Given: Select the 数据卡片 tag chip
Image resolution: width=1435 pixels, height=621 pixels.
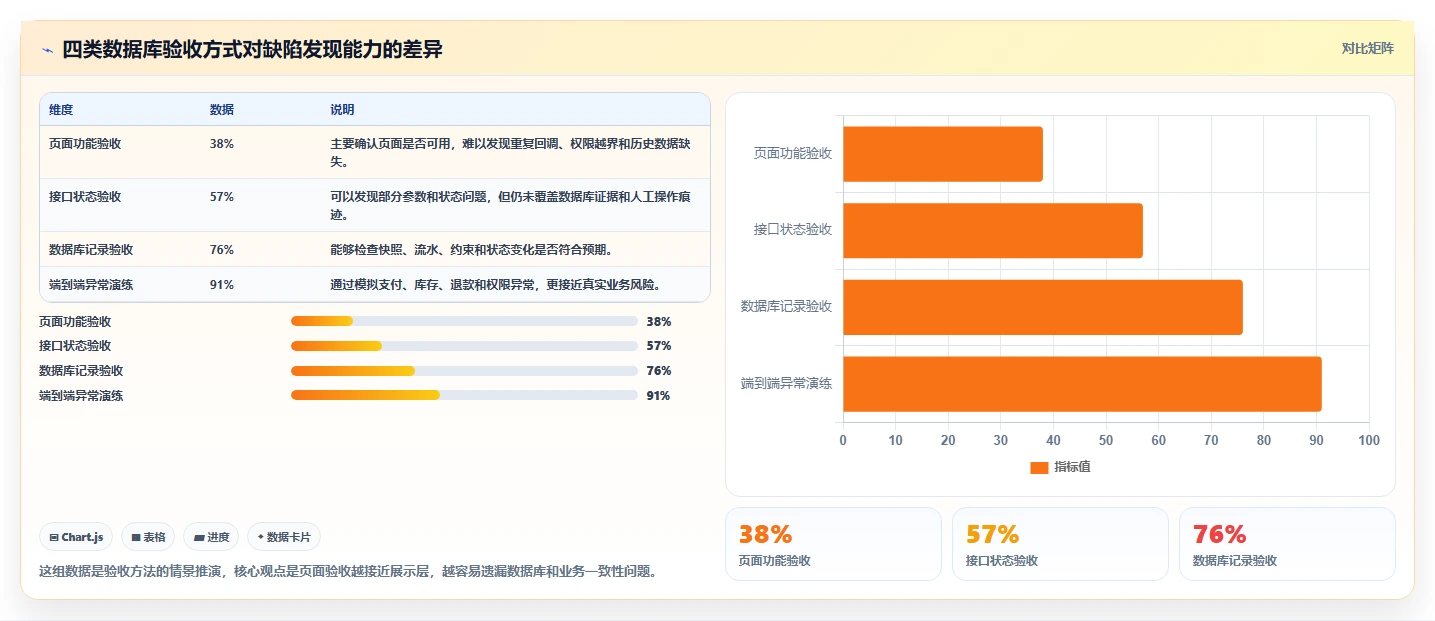Looking at the screenshot, I should coord(284,537).
